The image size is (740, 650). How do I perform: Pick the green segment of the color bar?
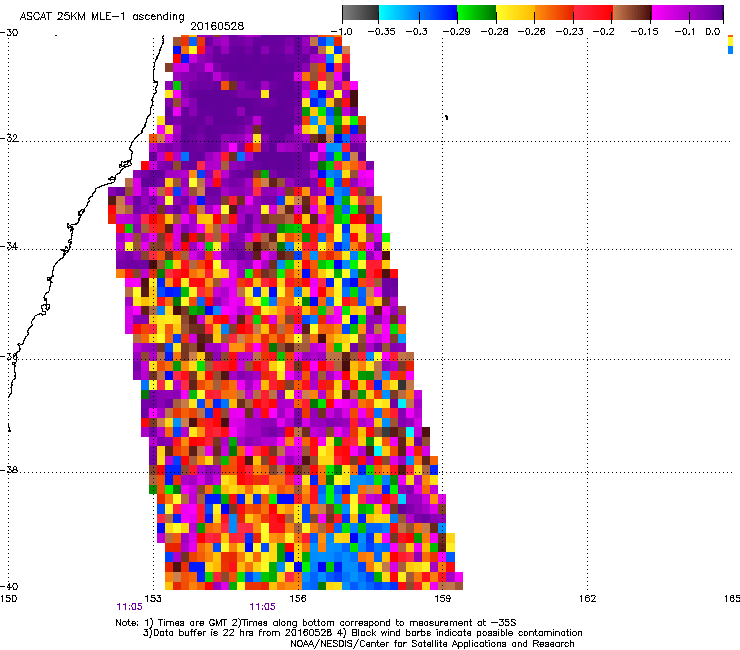click(x=477, y=13)
